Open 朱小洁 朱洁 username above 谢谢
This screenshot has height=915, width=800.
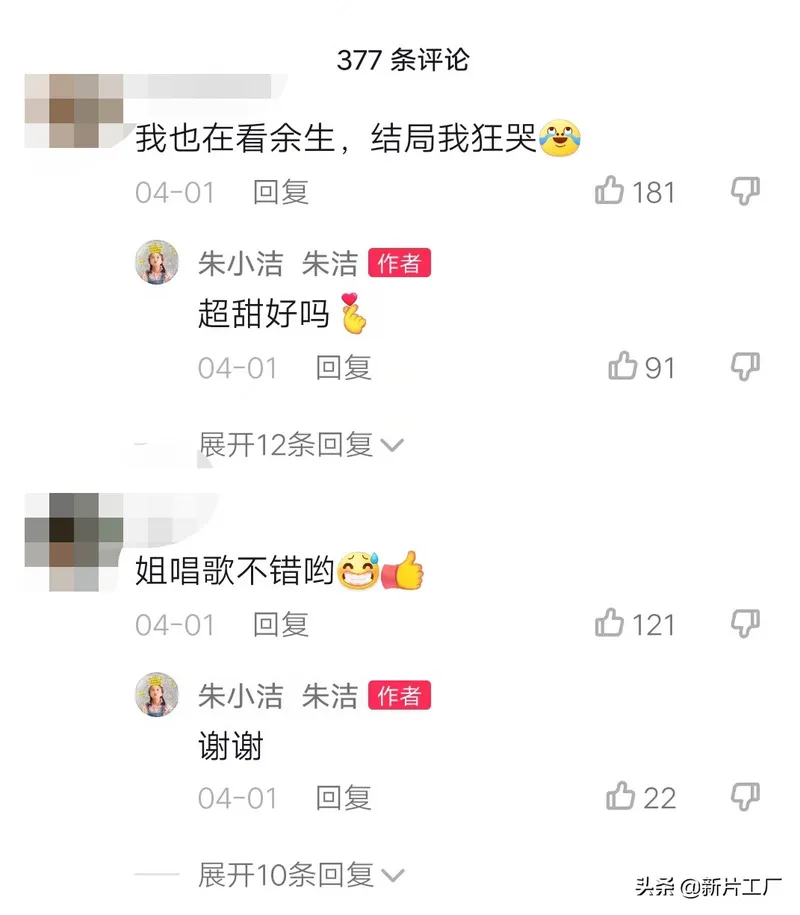(278, 696)
